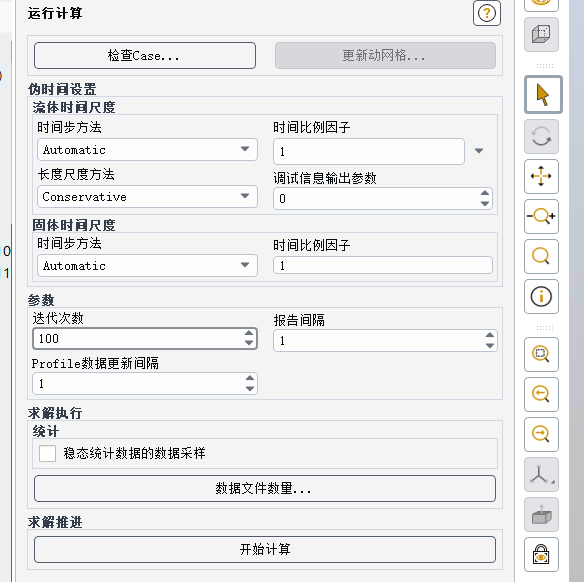The image size is (584, 582).
Task: Choose the pan/translate view tool
Action: (541, 176)
